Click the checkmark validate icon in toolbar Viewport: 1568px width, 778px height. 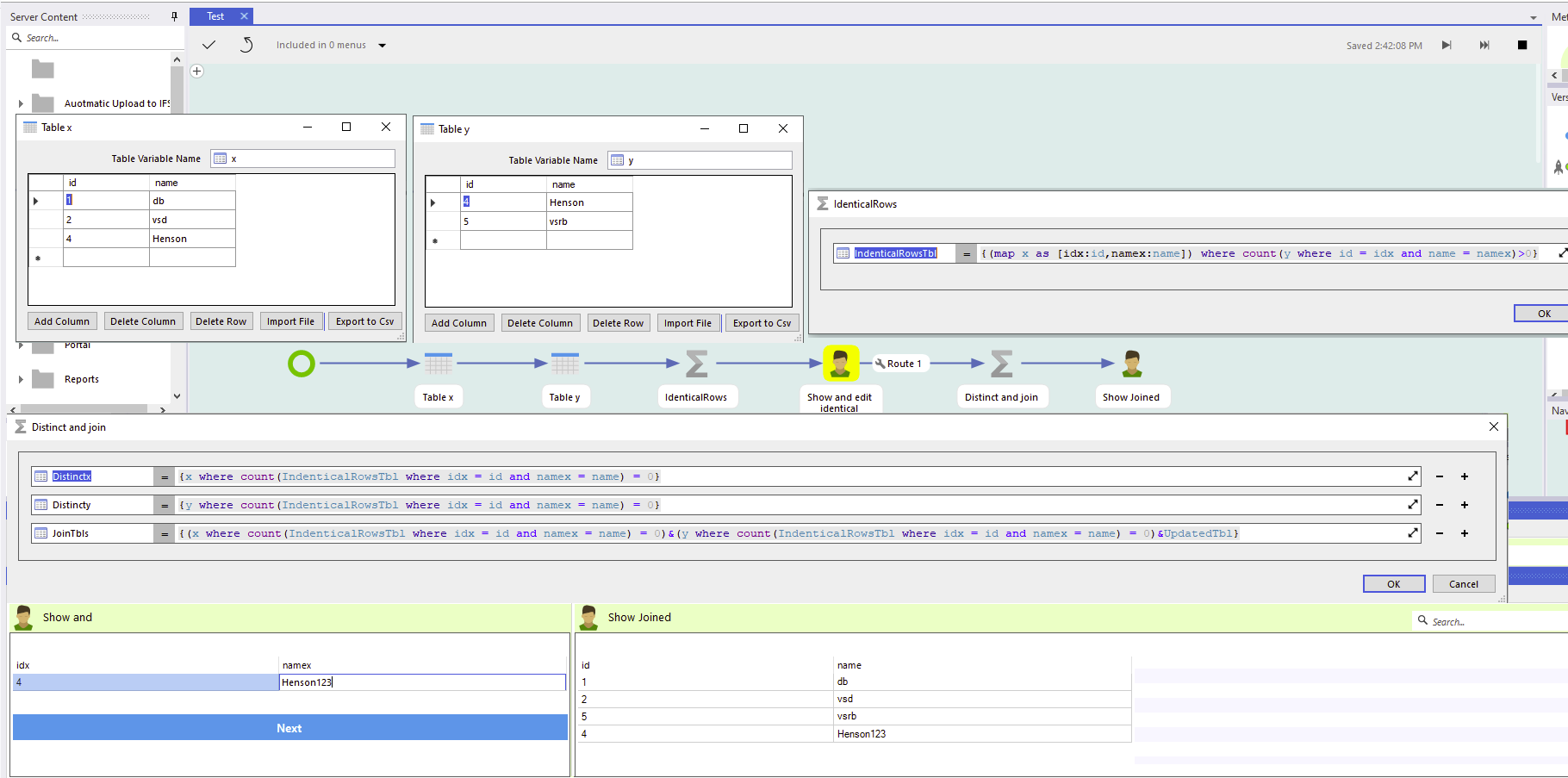(x=208, y=45)
